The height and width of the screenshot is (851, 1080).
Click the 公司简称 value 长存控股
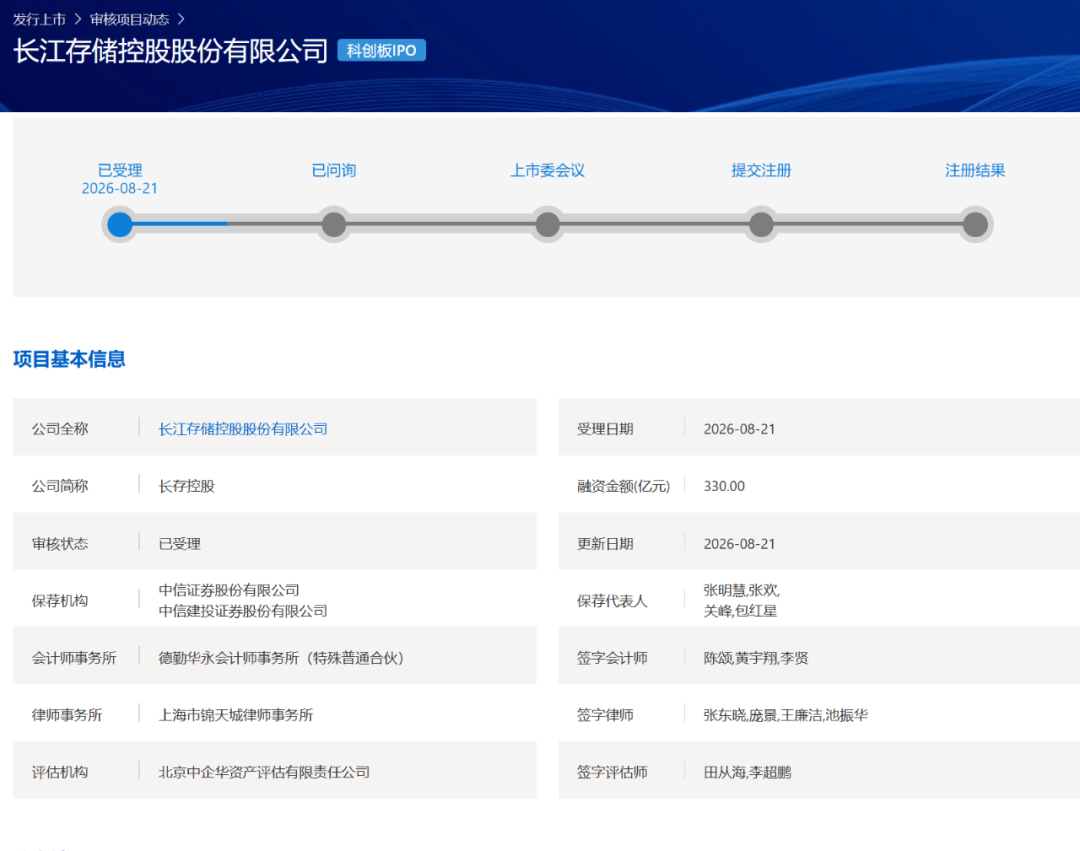pyautogui.click(x=187, y=486)
